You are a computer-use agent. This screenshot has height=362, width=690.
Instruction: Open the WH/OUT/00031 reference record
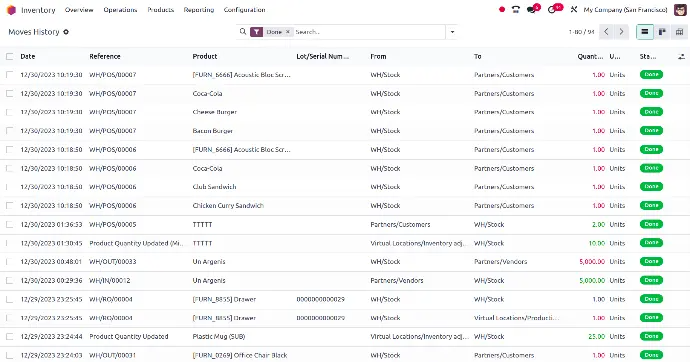pos(112,355)
